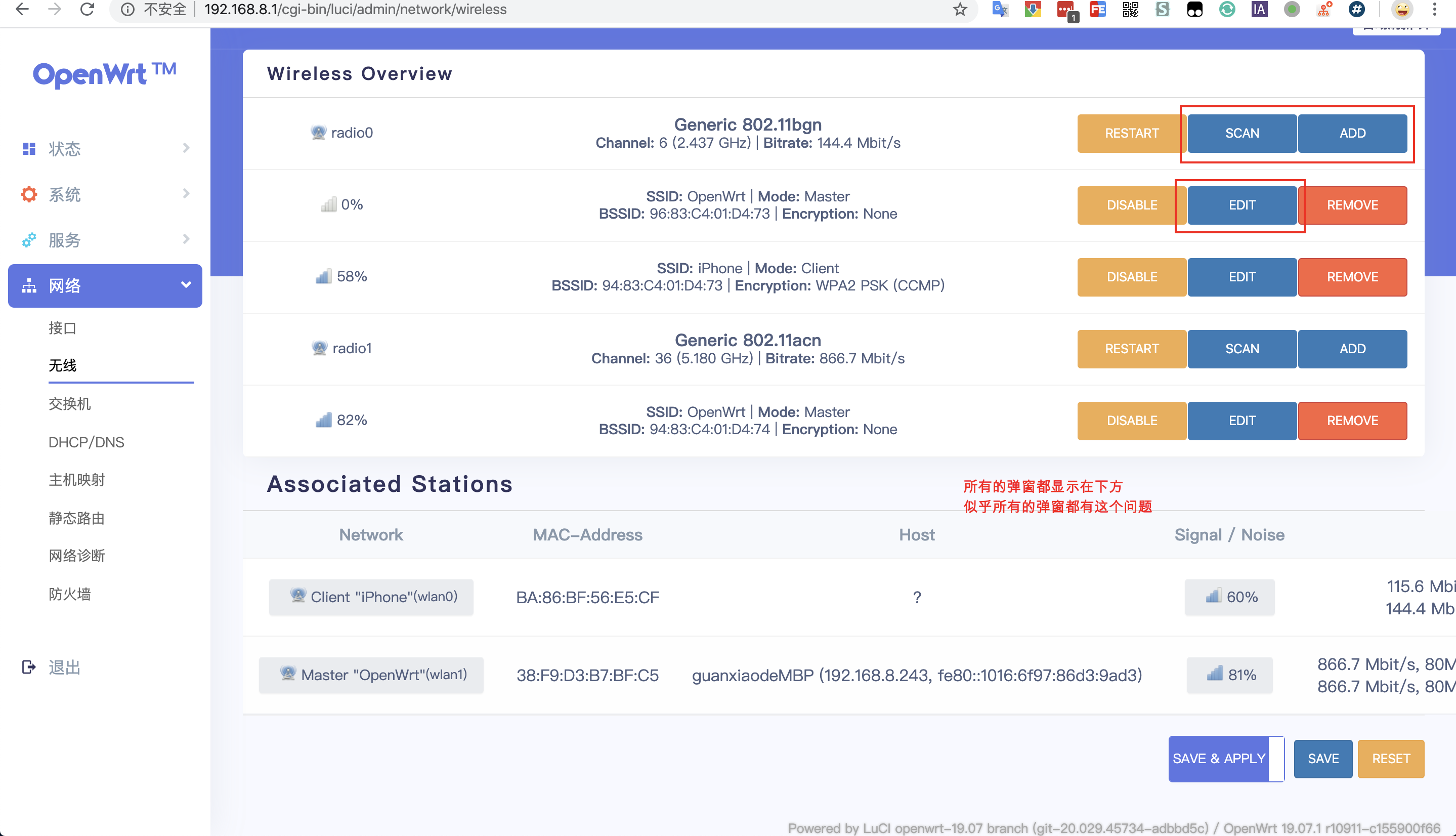Click the radio1 wireless antenna icon
Image resolution: width=1456 pixels, height=836 pixels.
pos(319,347)
